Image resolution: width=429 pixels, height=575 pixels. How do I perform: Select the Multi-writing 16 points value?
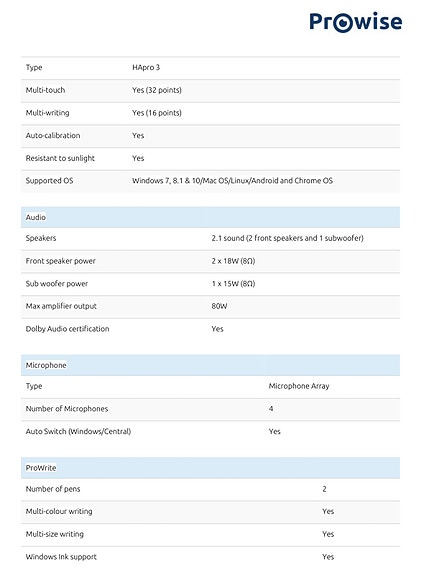point(157,113)
